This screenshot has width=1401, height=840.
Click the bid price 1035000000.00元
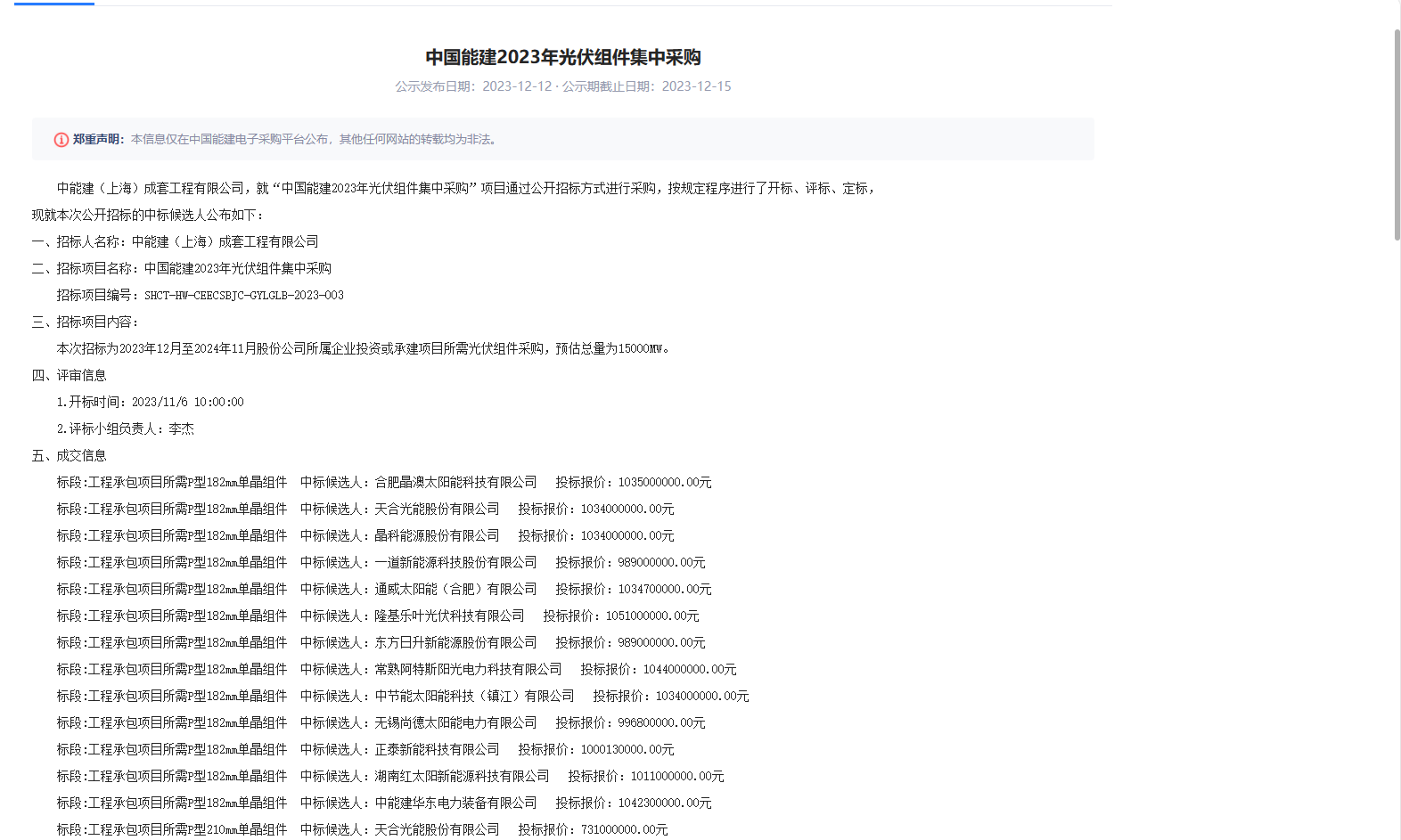pos(665,482)
